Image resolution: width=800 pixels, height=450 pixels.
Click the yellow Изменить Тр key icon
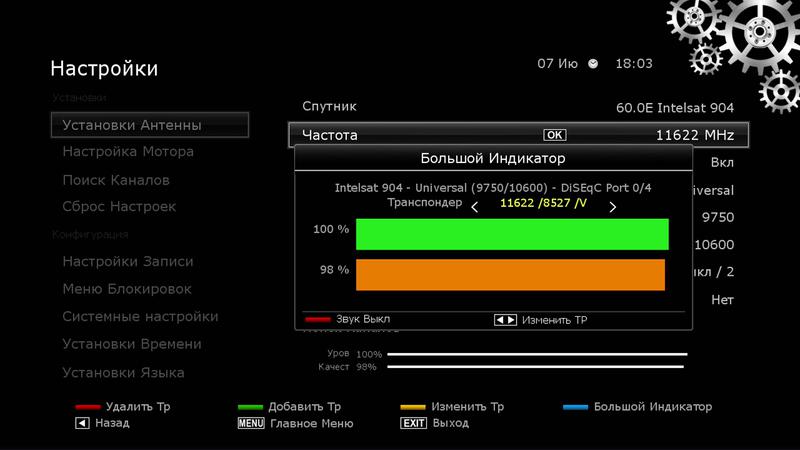[413, 407]
